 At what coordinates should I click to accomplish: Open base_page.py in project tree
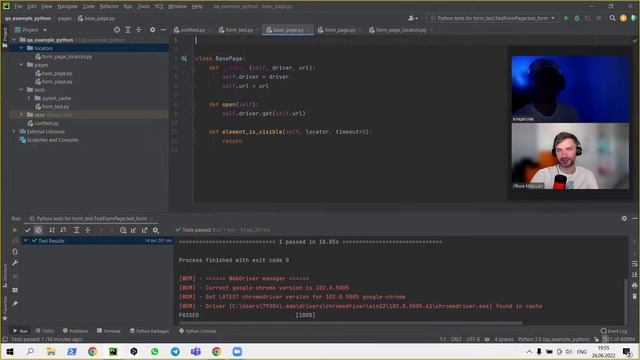coord(54,73)
